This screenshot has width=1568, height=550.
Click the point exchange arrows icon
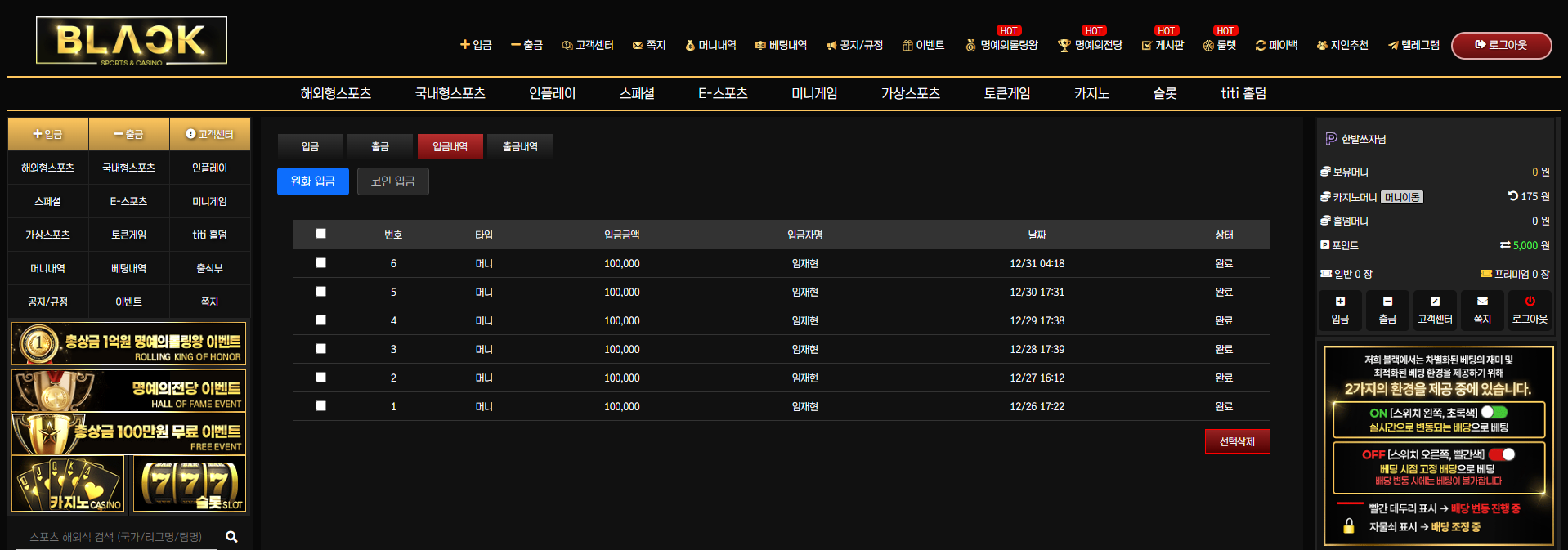[x=1505, y=245]
